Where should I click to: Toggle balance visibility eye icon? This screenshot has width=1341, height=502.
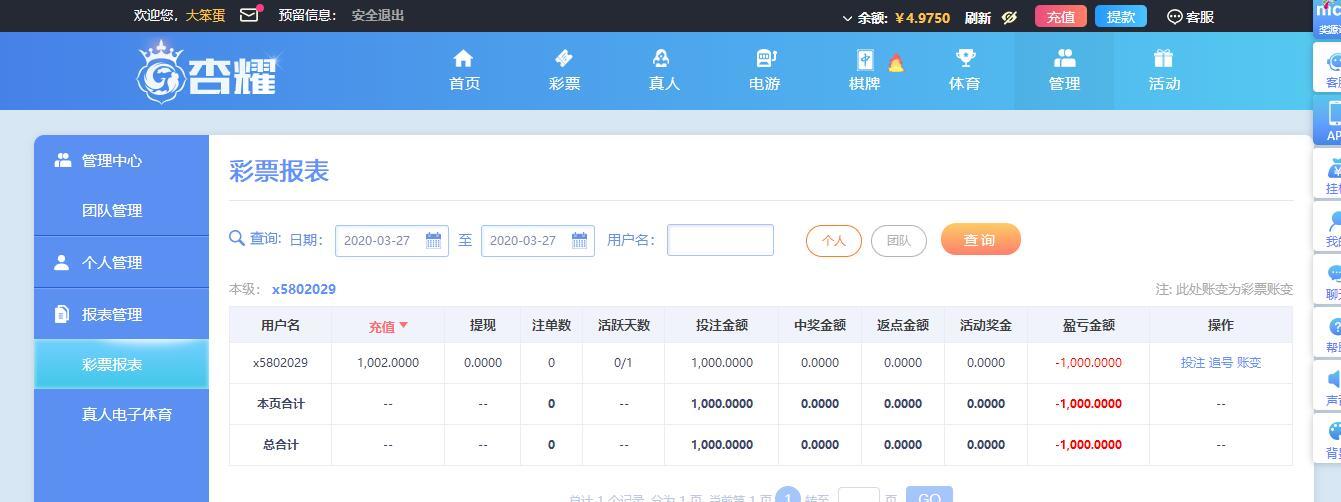[1009, 17]
